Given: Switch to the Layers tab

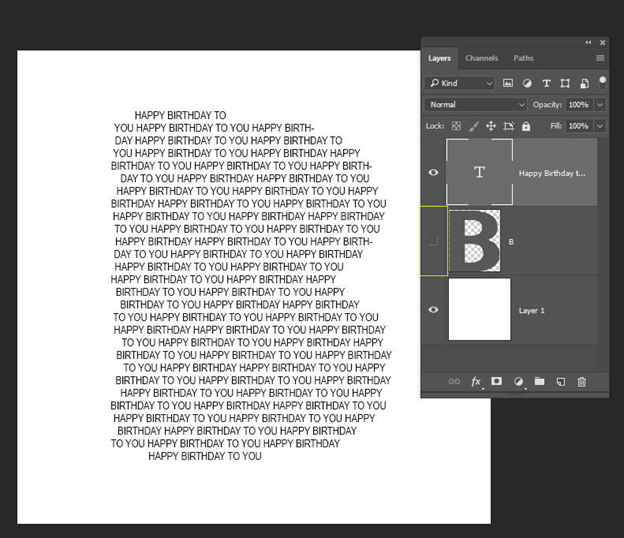Looking at the screenshot, I should (439, 58).
